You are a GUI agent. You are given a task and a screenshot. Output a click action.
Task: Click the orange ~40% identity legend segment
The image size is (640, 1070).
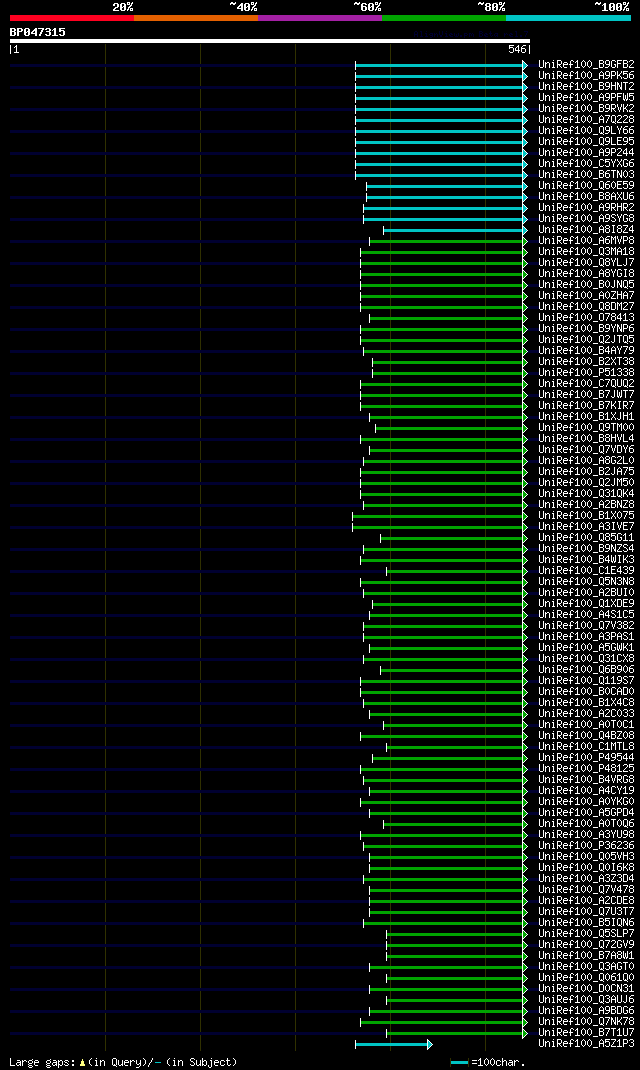click(196, 18)
